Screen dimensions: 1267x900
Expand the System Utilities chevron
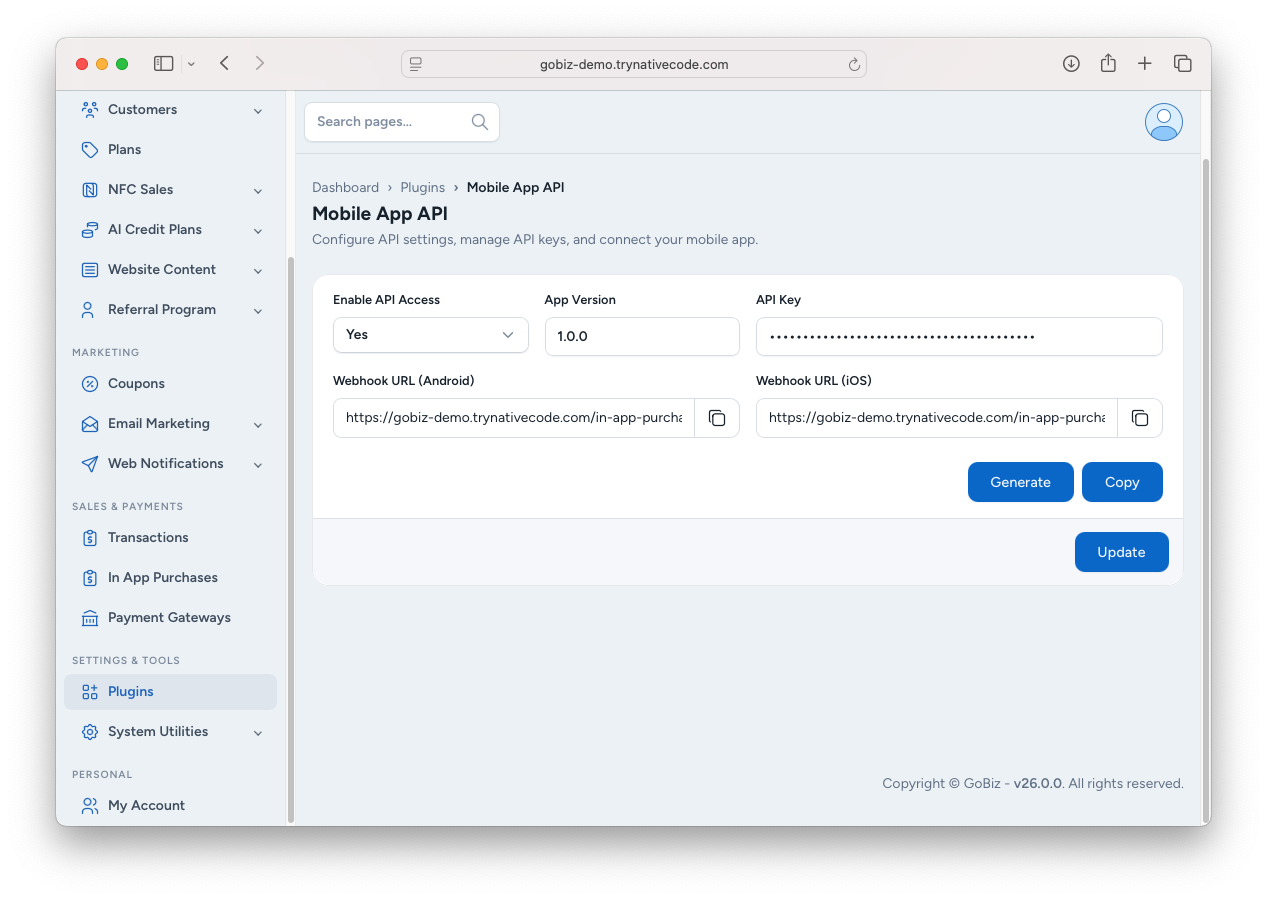258,733
